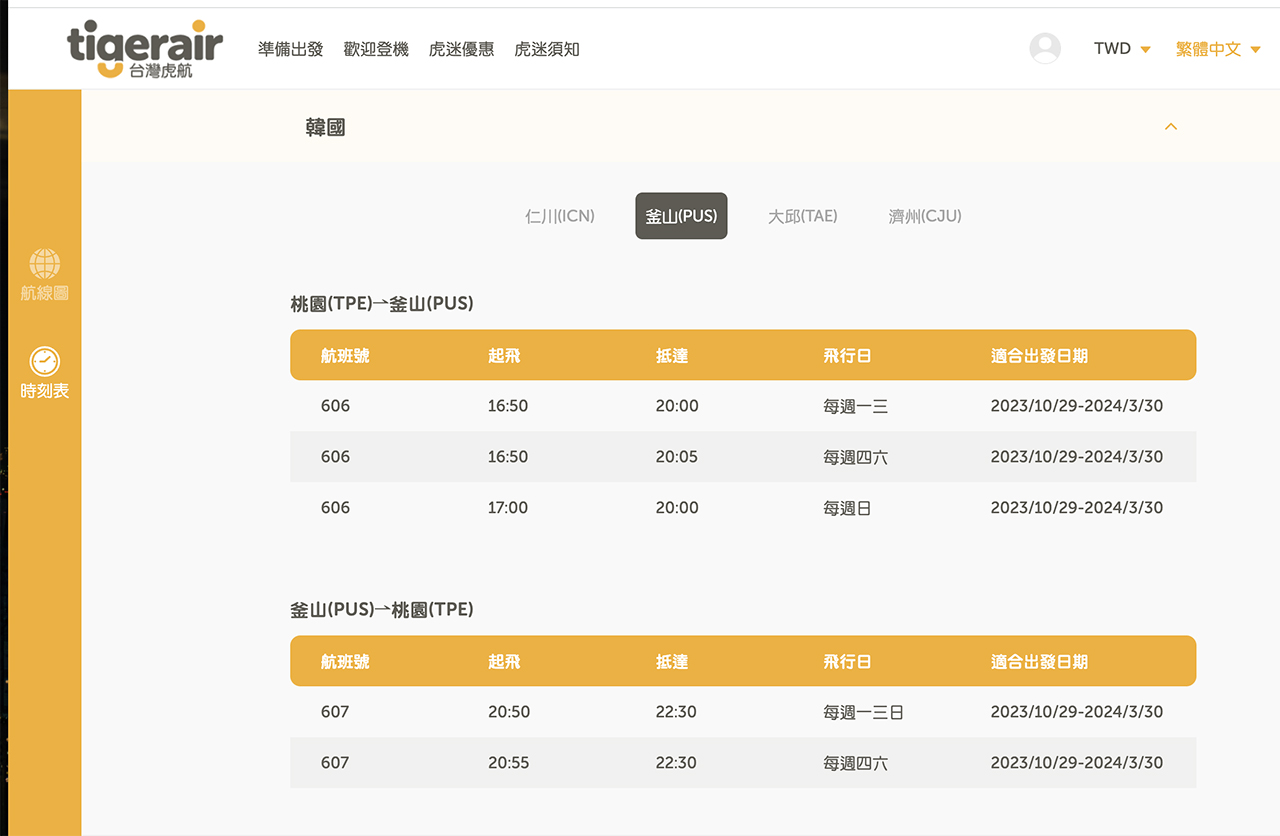Switch to the 大邱(TAE) tab

802,216
